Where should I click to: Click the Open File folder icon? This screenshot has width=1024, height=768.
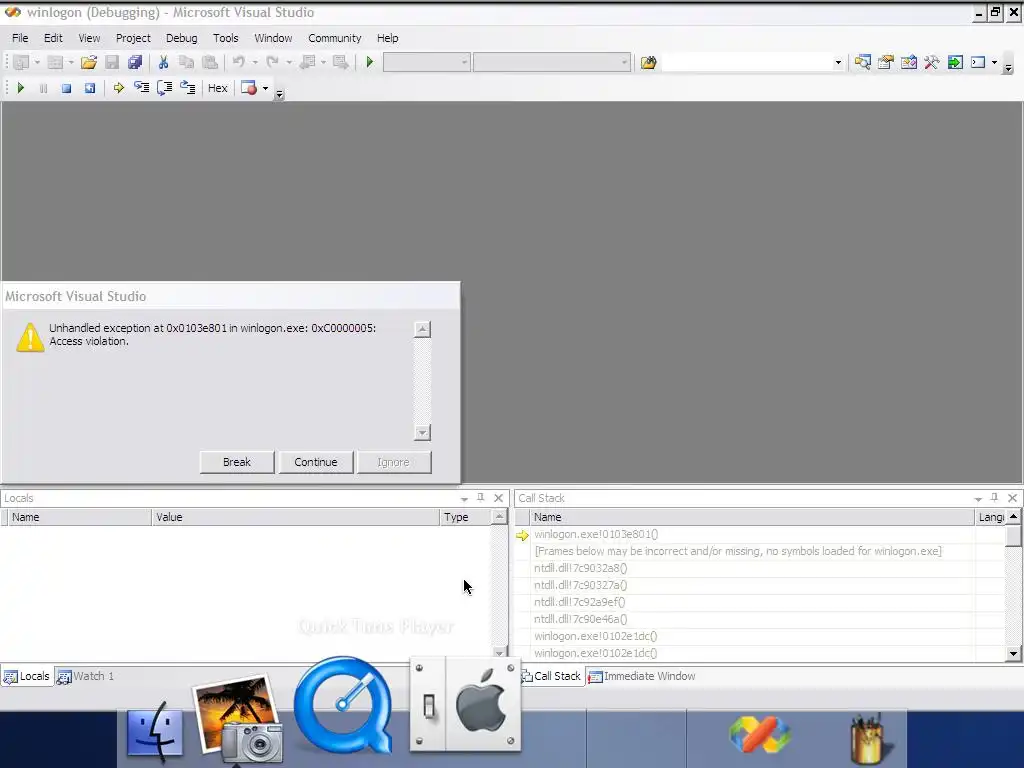[89, 63]
